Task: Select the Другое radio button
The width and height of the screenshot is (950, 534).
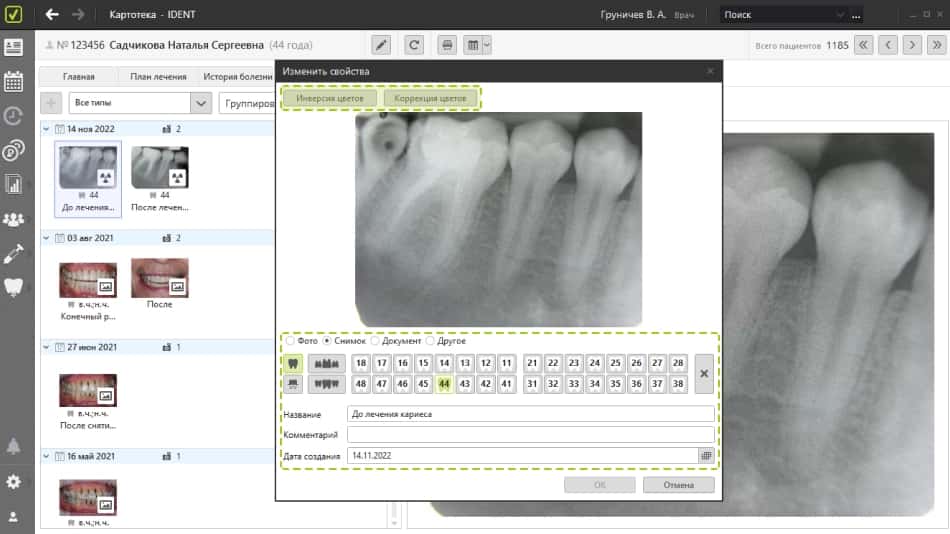Action: tap(431, 341)
